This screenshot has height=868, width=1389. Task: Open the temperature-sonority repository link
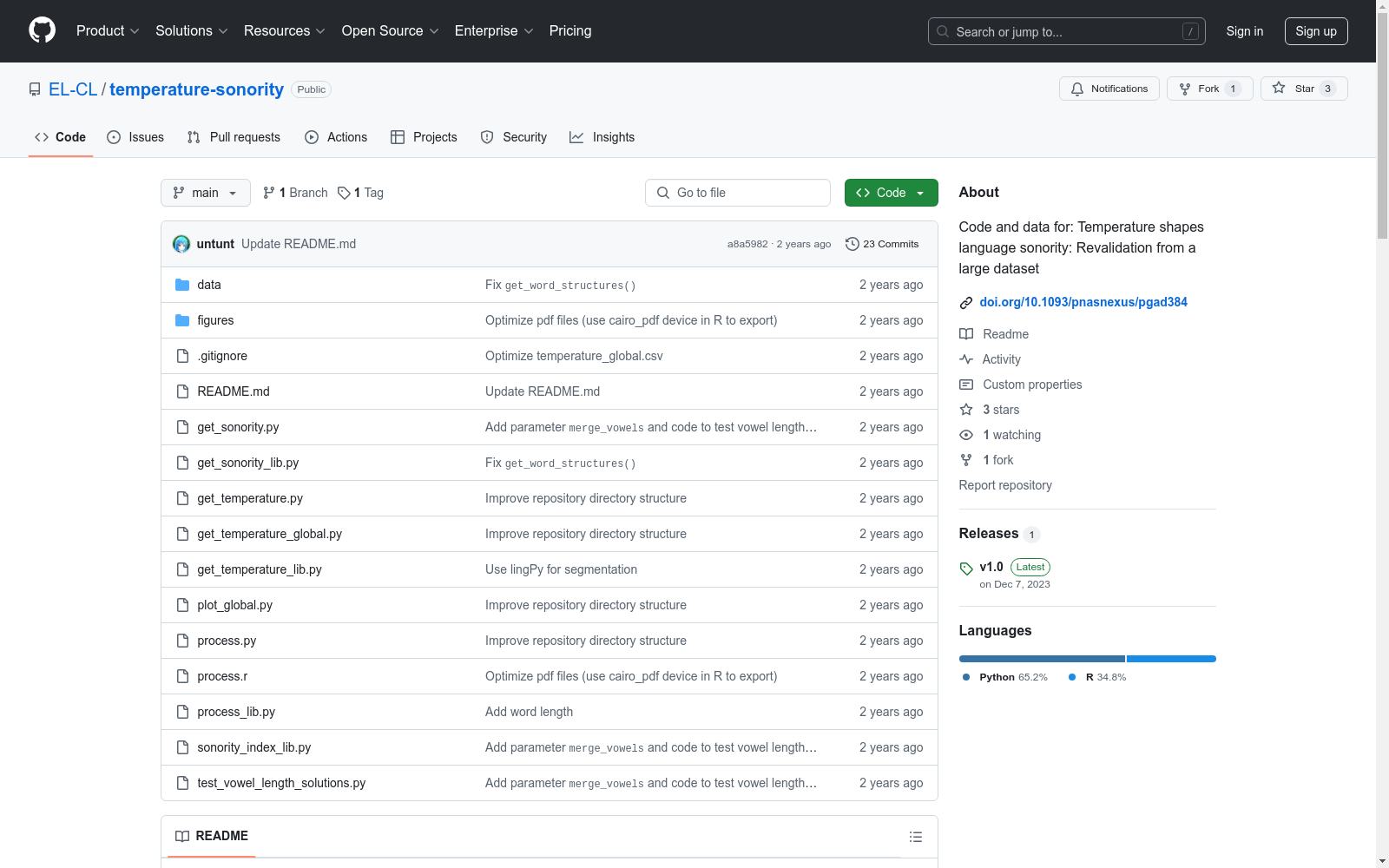point(196,89)
